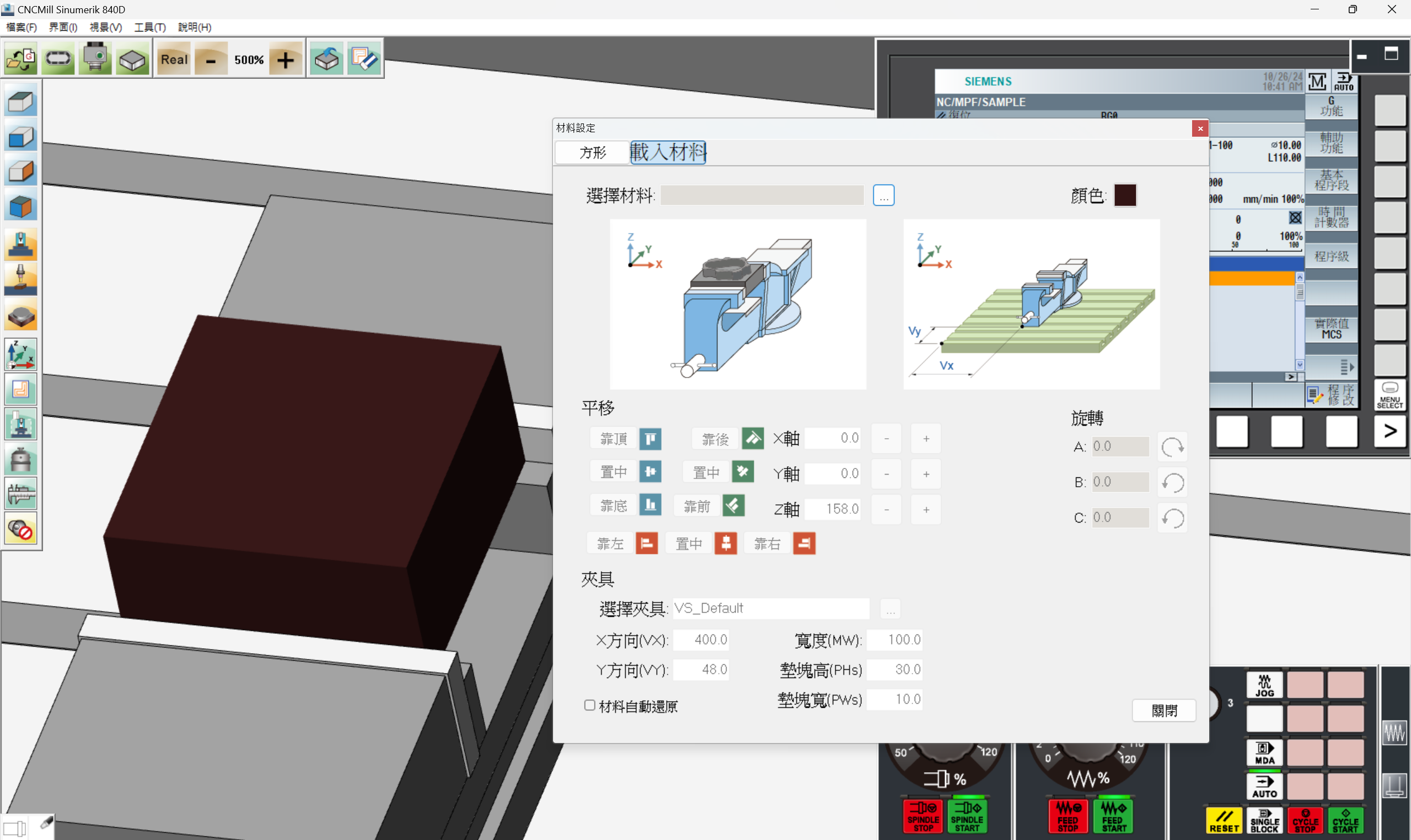Click the 靠頂 align top icon
This screenshot has height=840, width=1411.
651,439
